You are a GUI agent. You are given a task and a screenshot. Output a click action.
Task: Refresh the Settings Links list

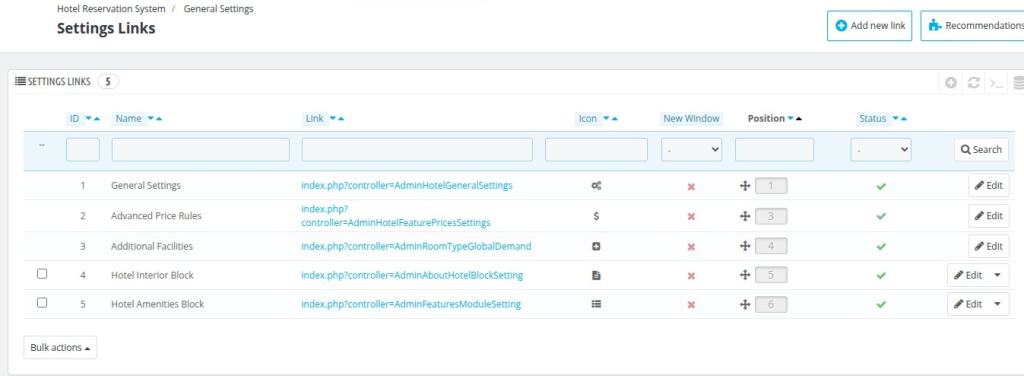[x=974, y=83]
